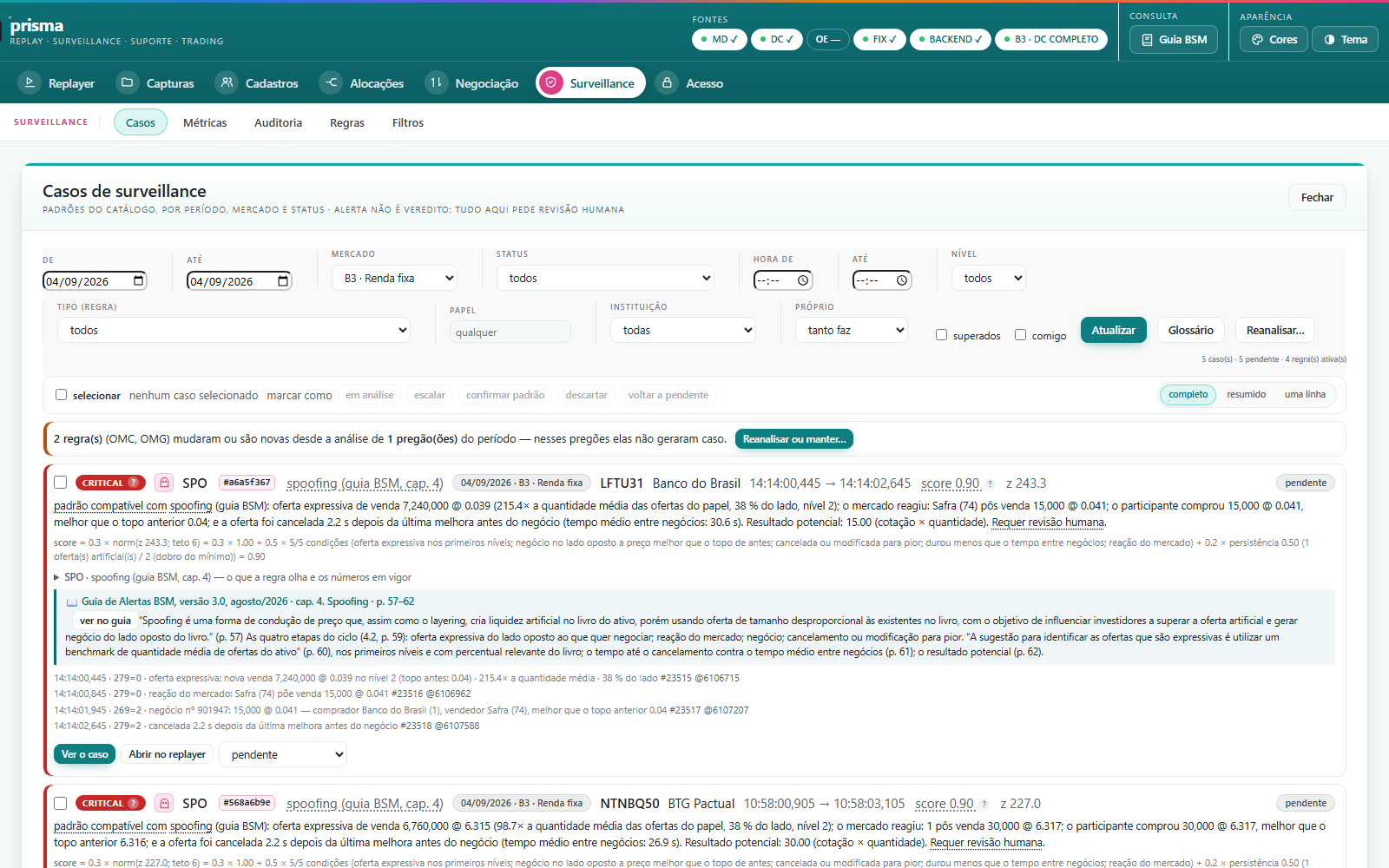
Task: Open the Cores palette icon
Action: pyautogui.click(x=1257, y=40)
